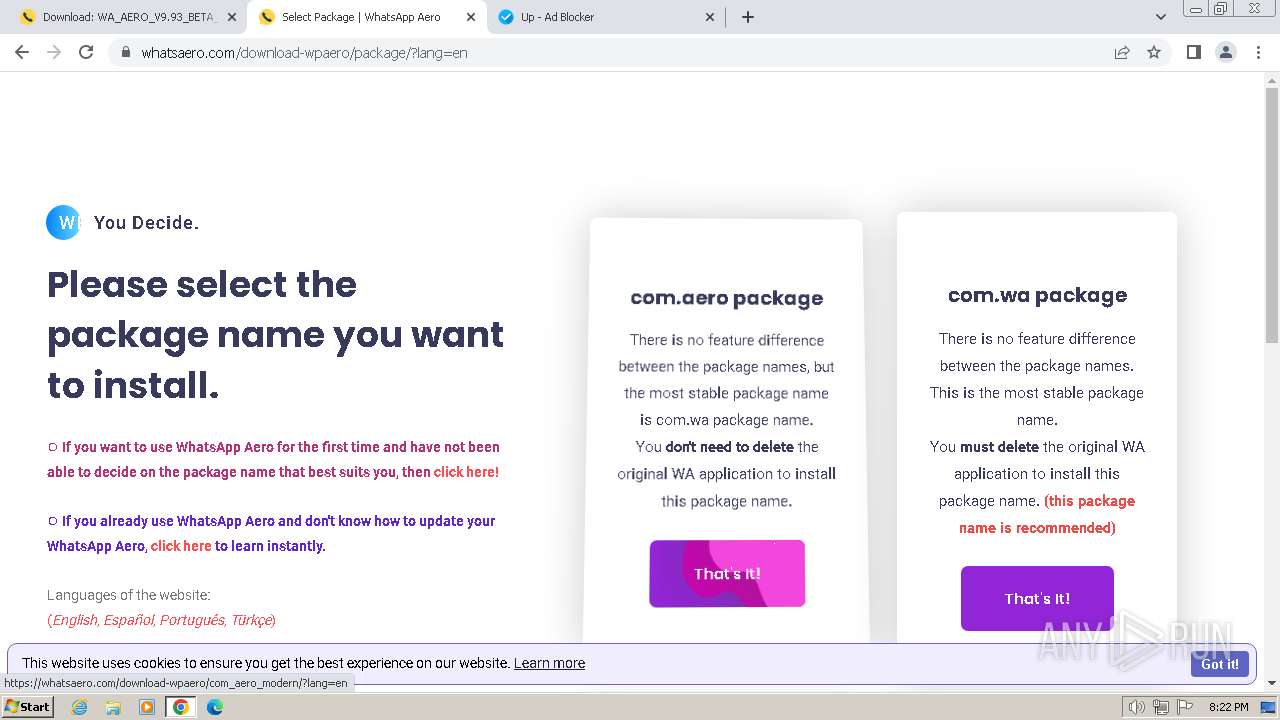Click the WhatsApp Aero round logo
This screenshot has width=1280, height=720.
click(x=63, y=222)
